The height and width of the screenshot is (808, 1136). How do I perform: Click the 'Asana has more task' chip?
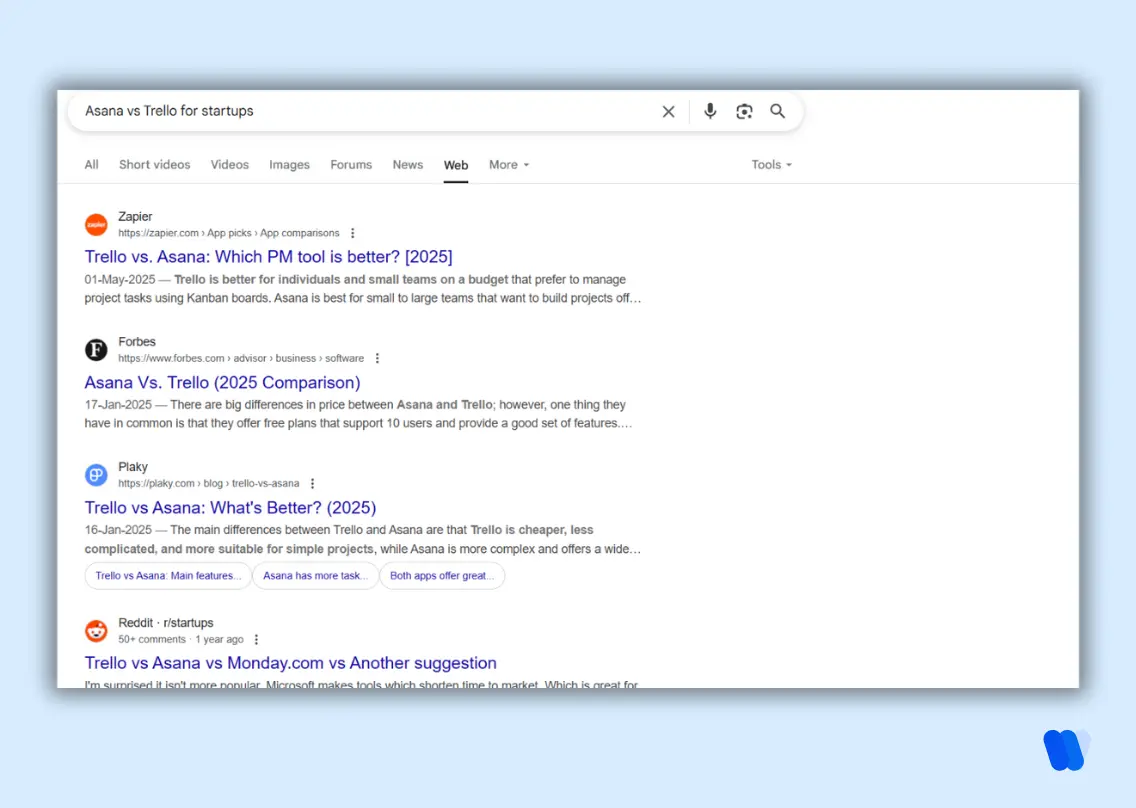click(315, 575)
